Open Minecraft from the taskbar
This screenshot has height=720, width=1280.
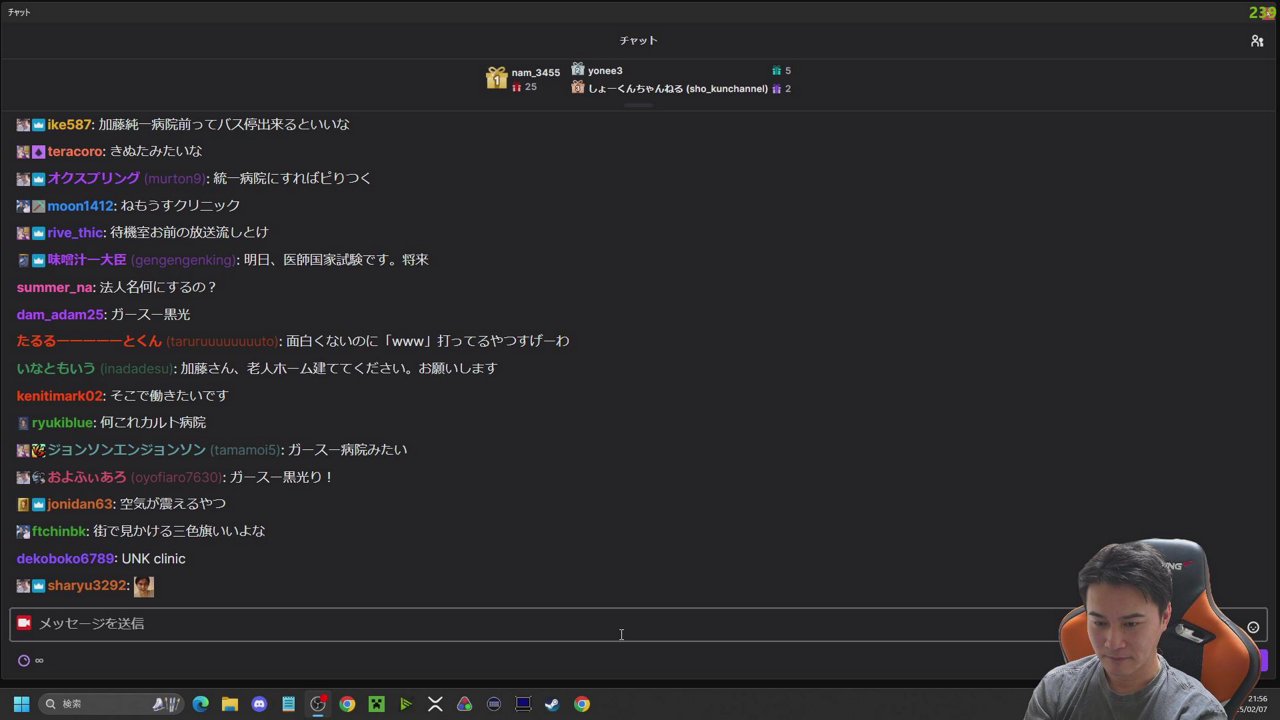(x=376, y=704)
